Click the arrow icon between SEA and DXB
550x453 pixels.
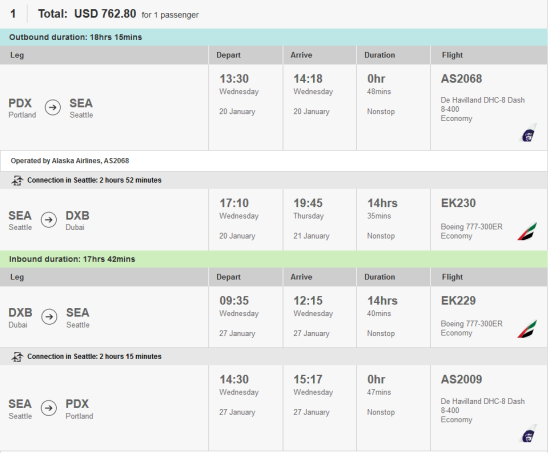click(x=49, y=220)
